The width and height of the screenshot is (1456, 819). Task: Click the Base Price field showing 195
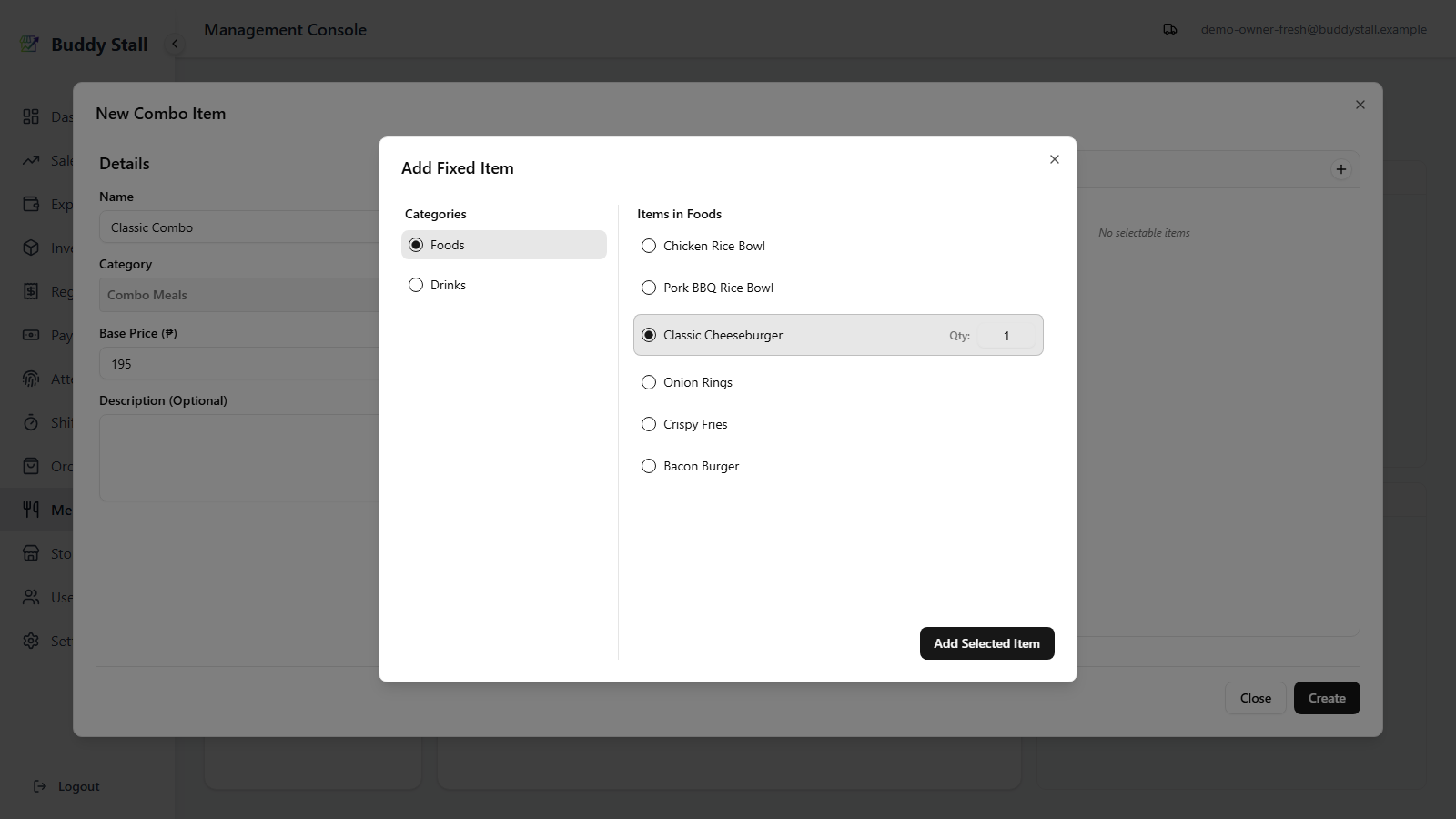click(x=239, y=364)
